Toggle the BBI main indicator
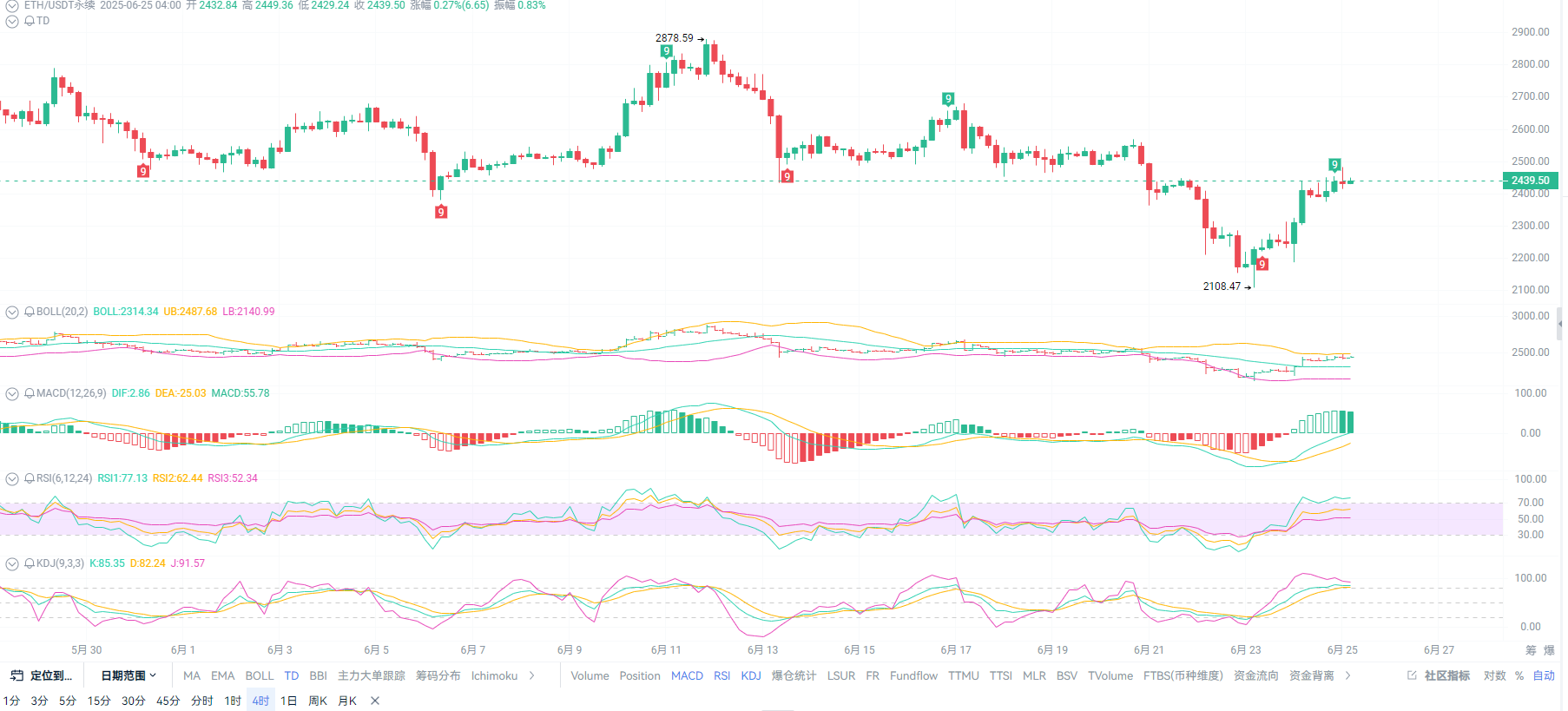This screenshot has width=1568, height=711. (318, 675)
